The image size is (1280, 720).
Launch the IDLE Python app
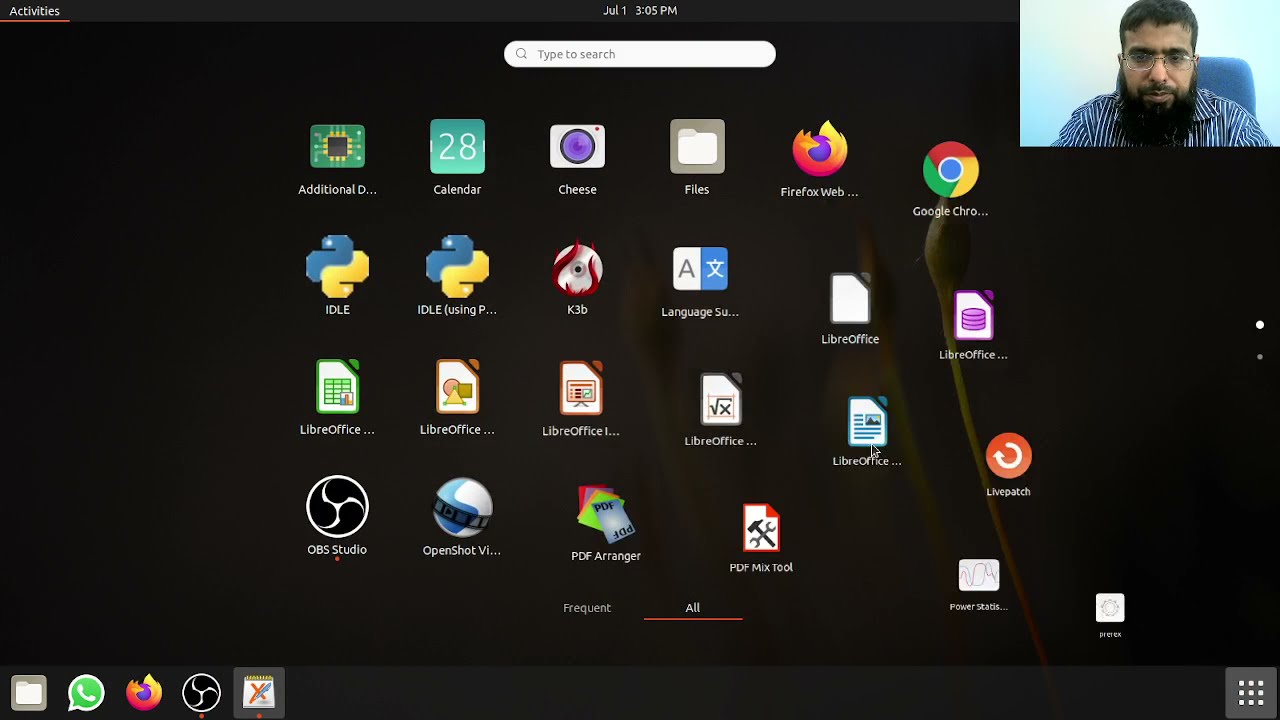tap(337, 267)
